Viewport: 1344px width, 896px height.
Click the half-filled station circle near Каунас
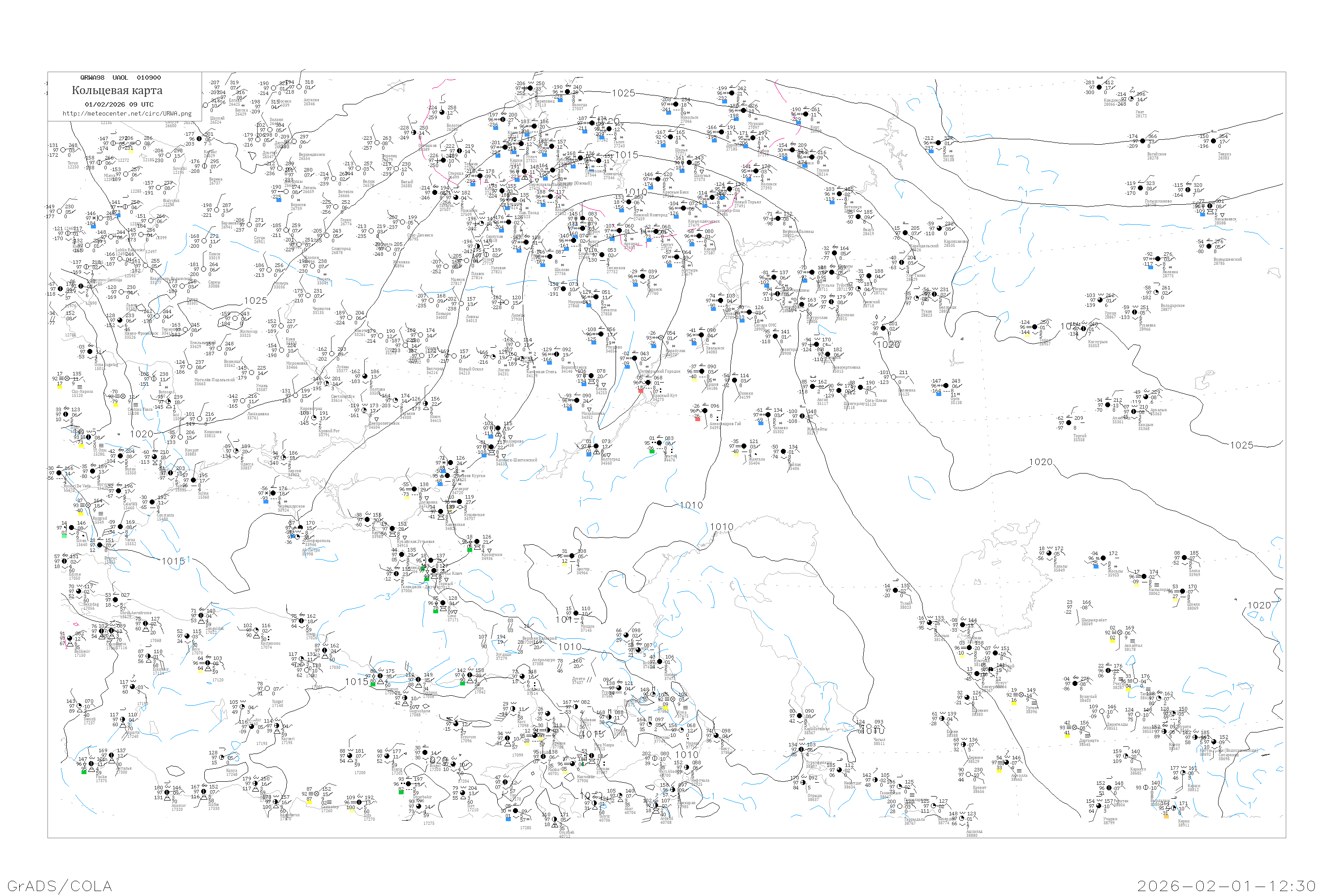pos(199,139)
